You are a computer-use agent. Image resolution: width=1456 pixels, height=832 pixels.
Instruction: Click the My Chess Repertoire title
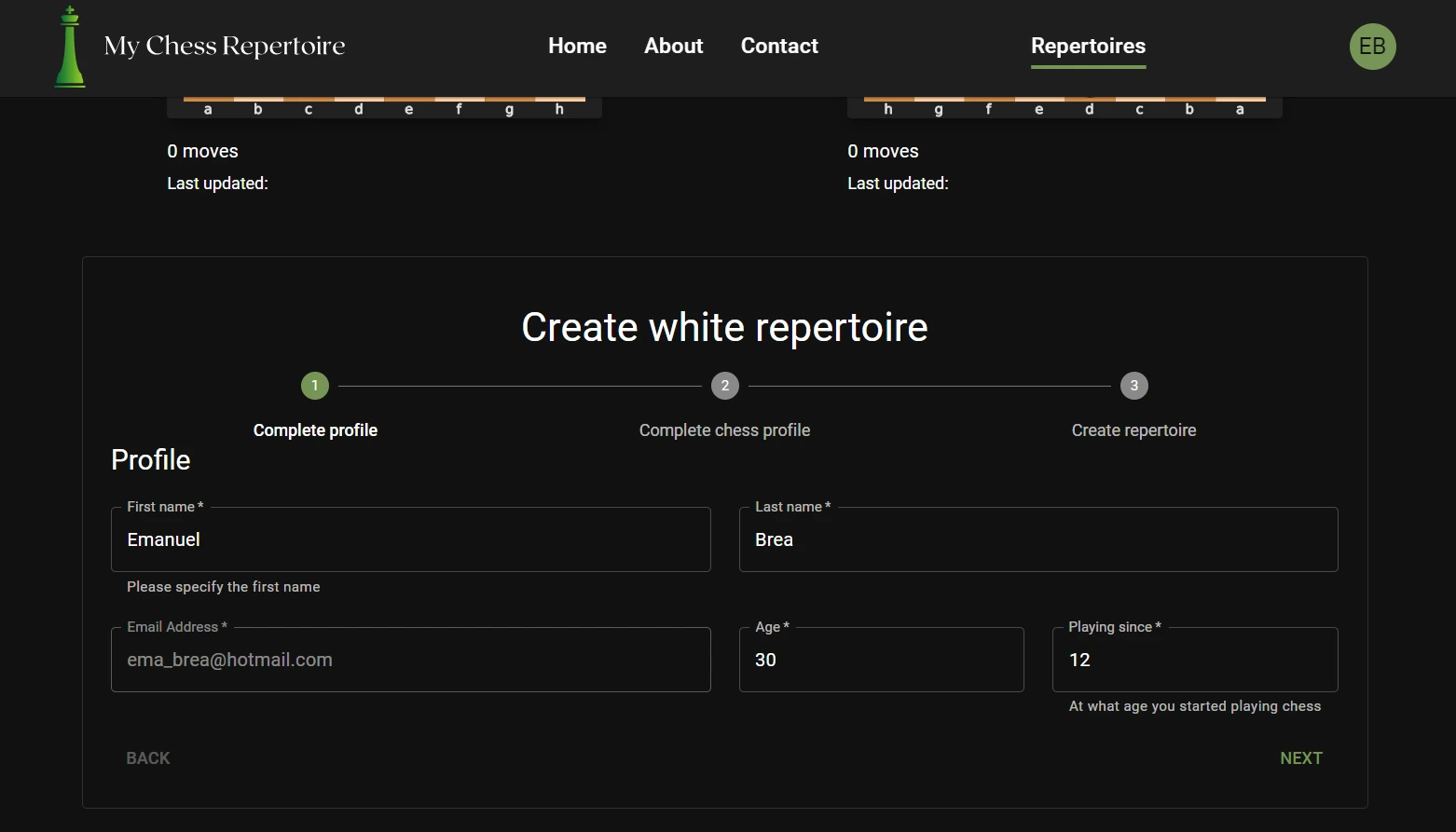224,46
